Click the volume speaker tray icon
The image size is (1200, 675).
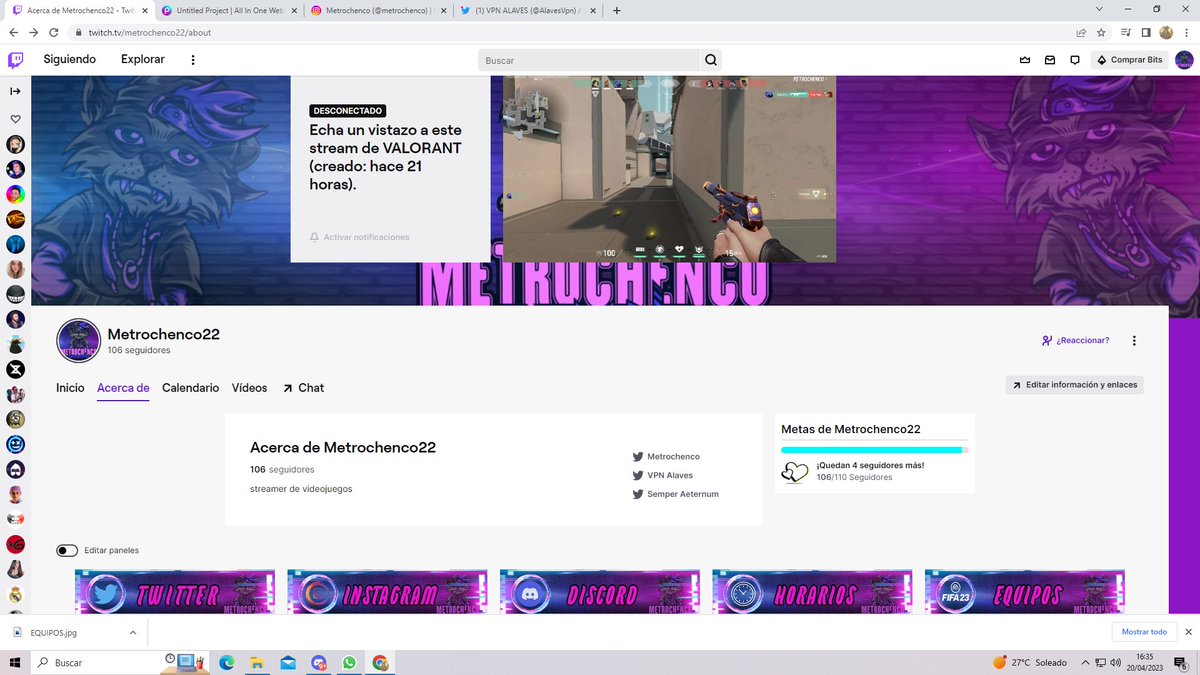tap(1115, 662)
